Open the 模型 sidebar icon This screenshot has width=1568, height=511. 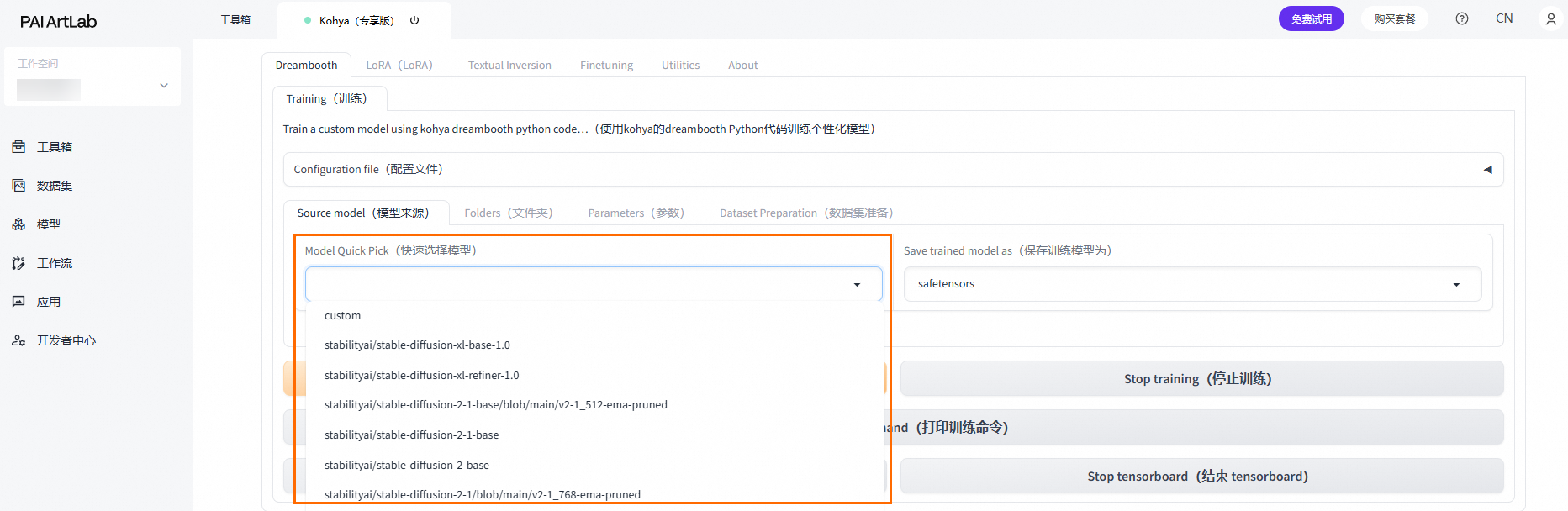[18, 224]
